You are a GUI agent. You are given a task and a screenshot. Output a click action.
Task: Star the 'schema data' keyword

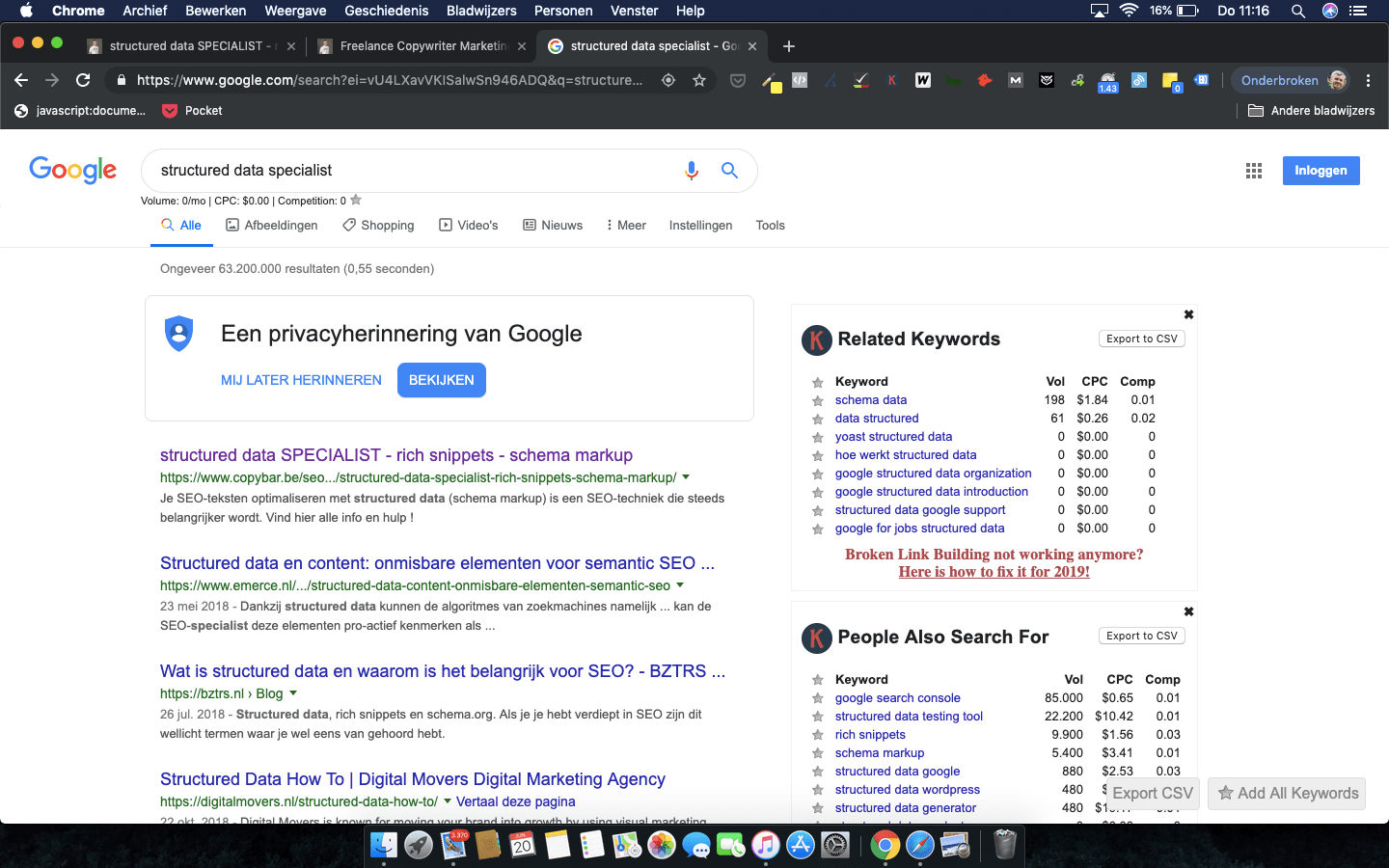click(817, 400)
